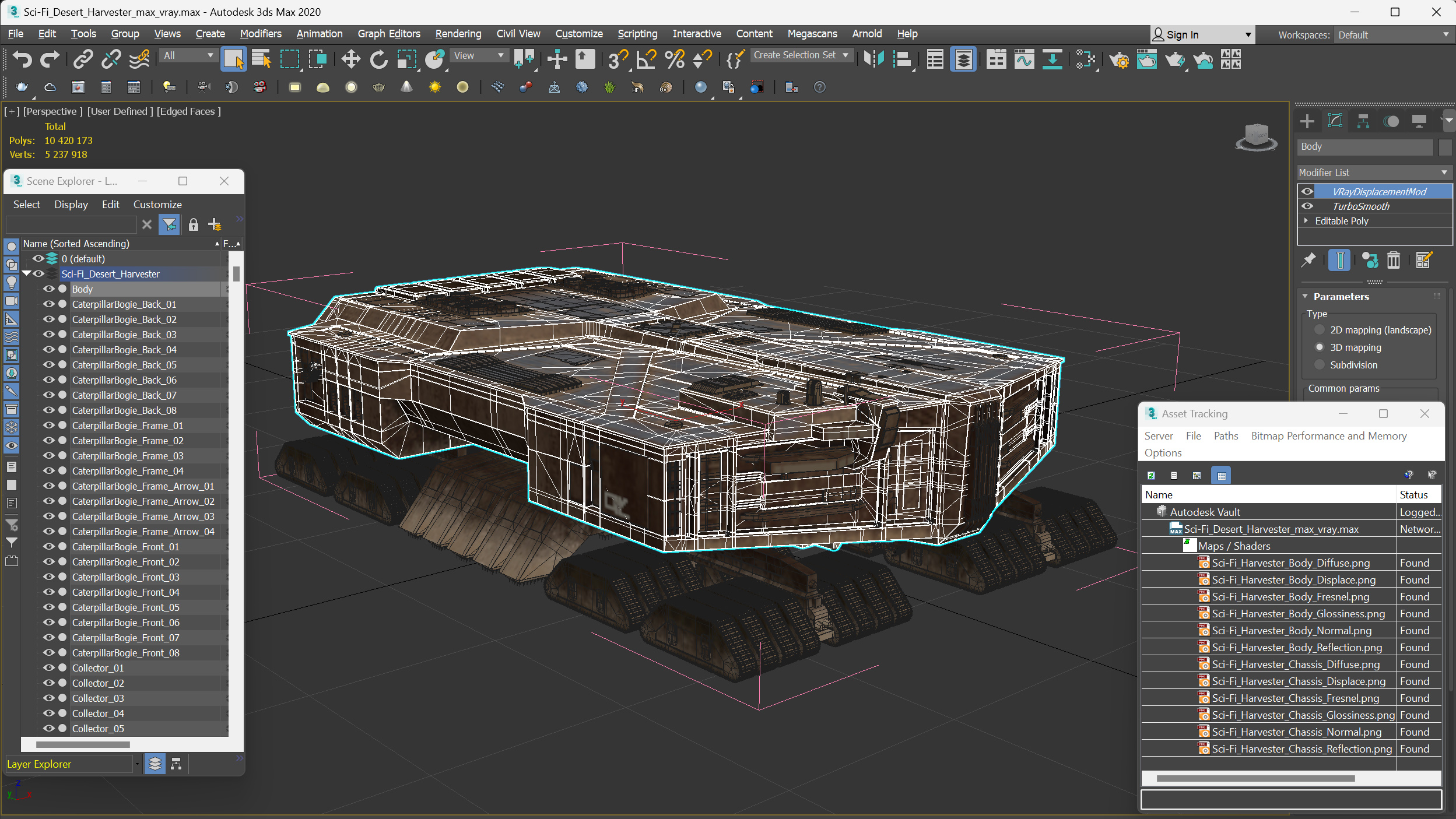Open Graph Editors menu

388,34
